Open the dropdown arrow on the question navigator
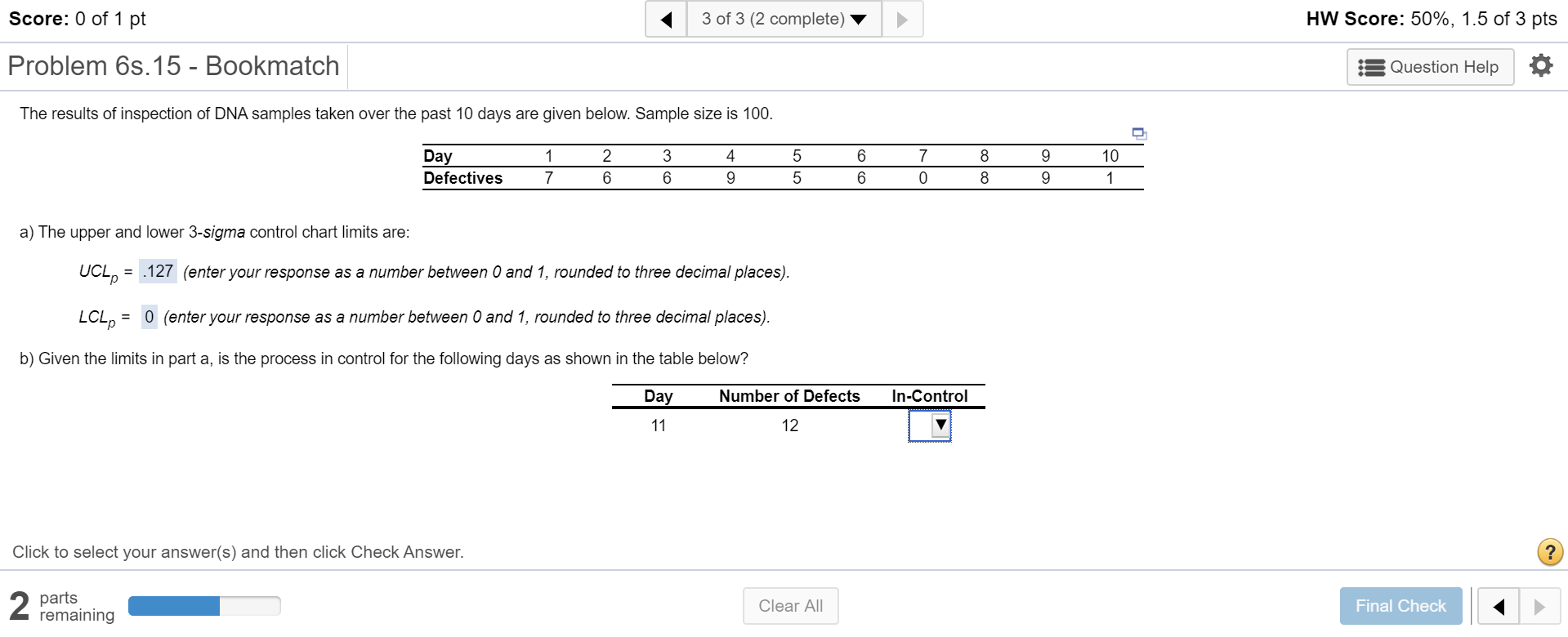 [860, 18]
